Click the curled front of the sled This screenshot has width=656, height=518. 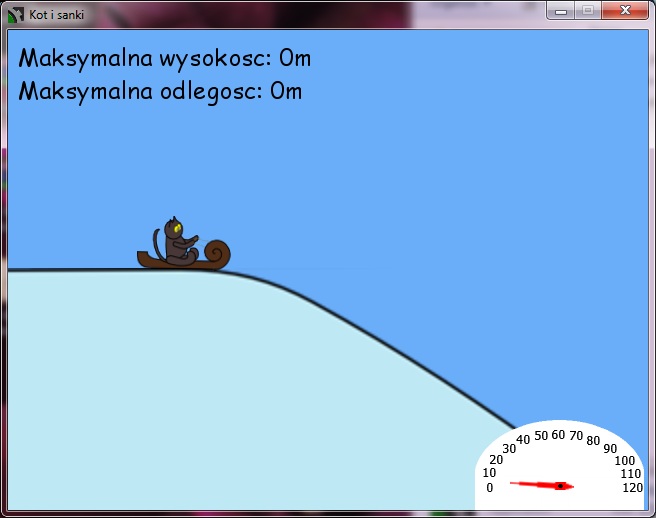point(215,253)
